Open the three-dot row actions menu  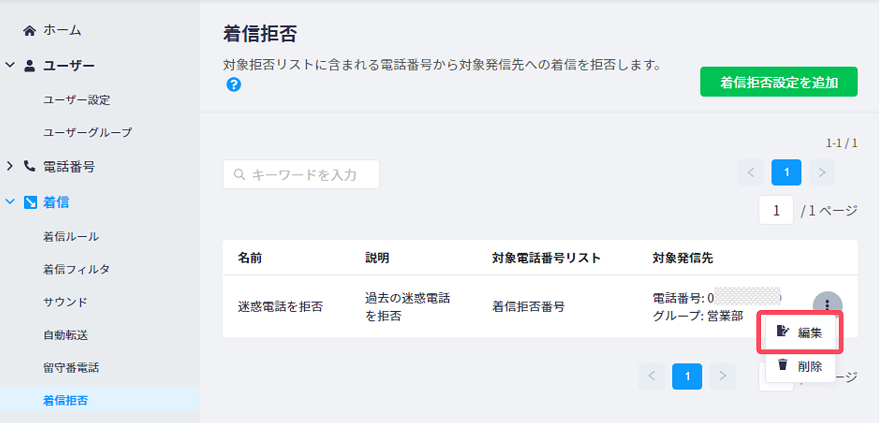827,304
